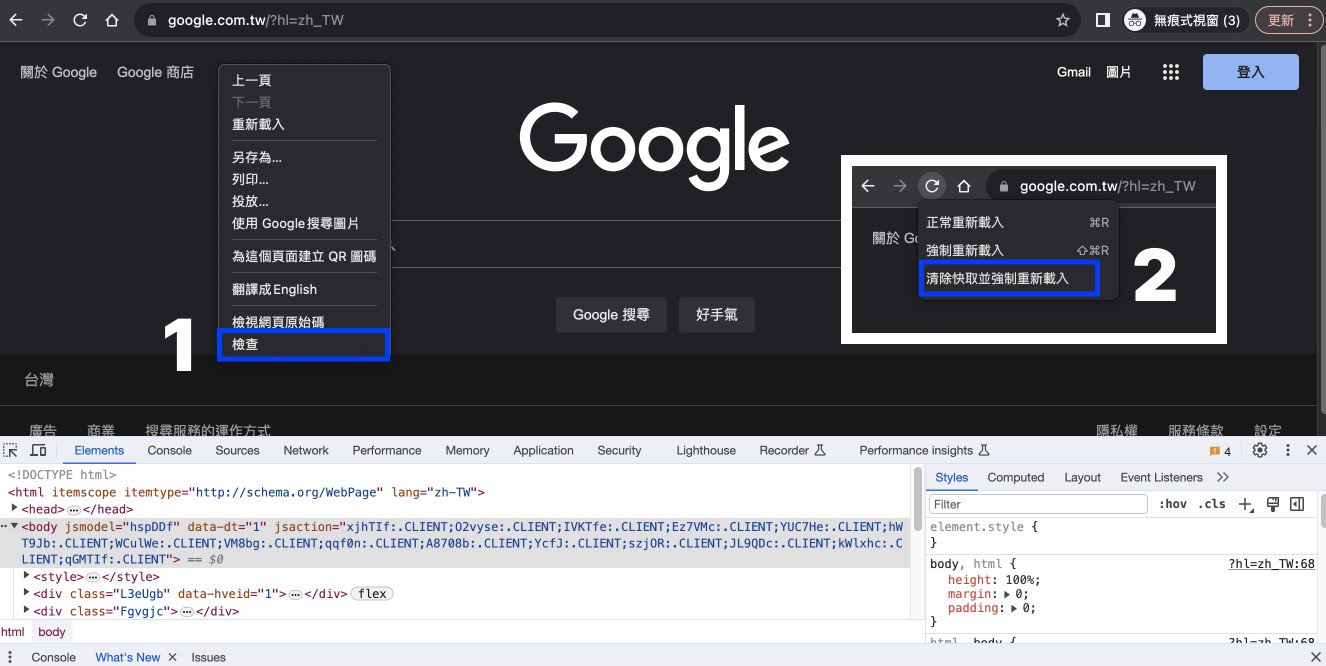Click the paintbrush rendering emulation icon

coord(1273,504)
